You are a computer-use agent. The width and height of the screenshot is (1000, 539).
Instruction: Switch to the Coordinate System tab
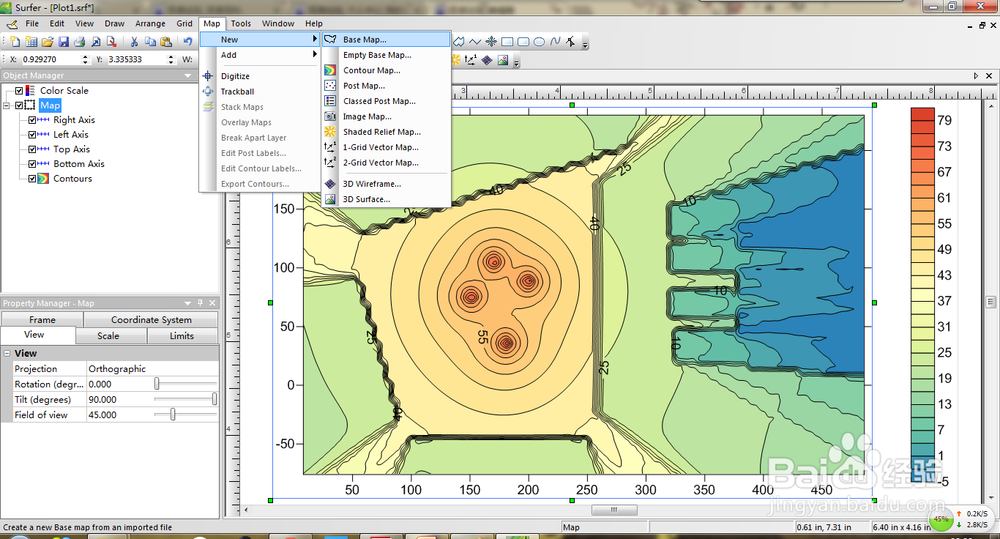click(151, 320)
